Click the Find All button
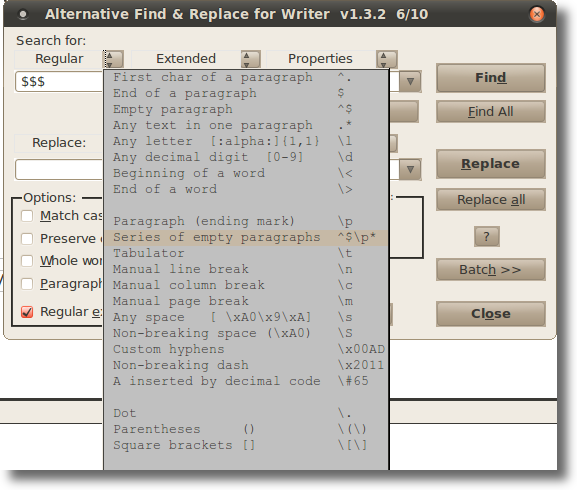Viewport: 577px width, 490px height. point(491,111)
